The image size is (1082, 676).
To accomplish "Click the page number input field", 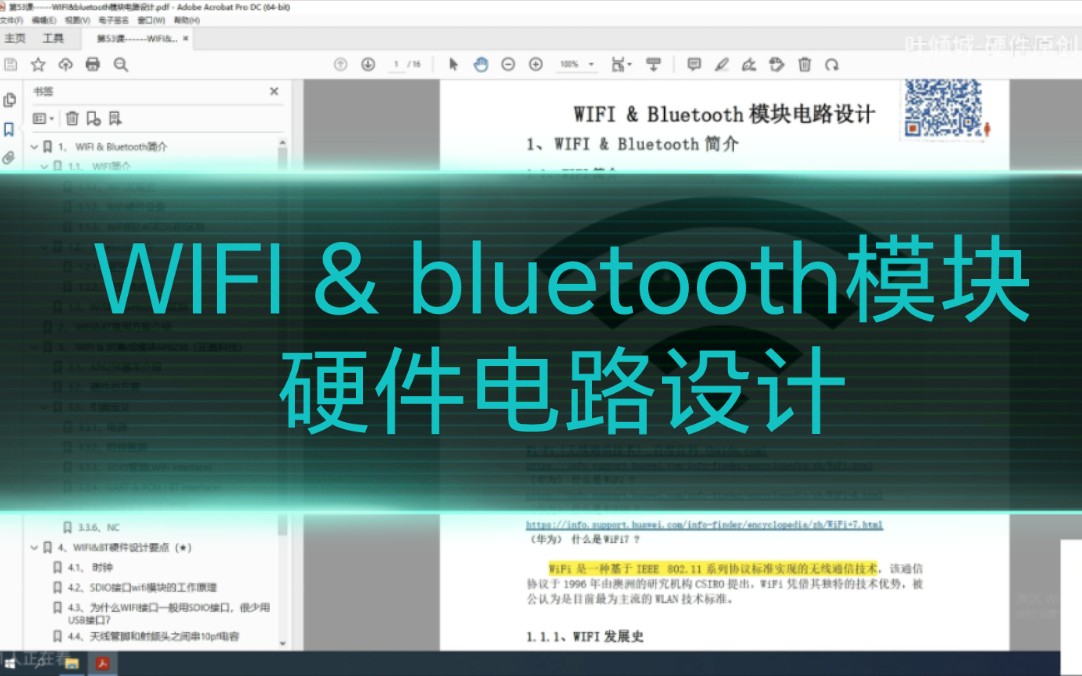I will coord(395,64).
